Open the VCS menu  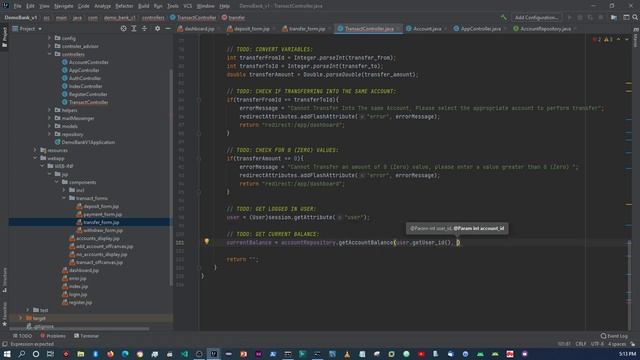click(x=187, y=6)
